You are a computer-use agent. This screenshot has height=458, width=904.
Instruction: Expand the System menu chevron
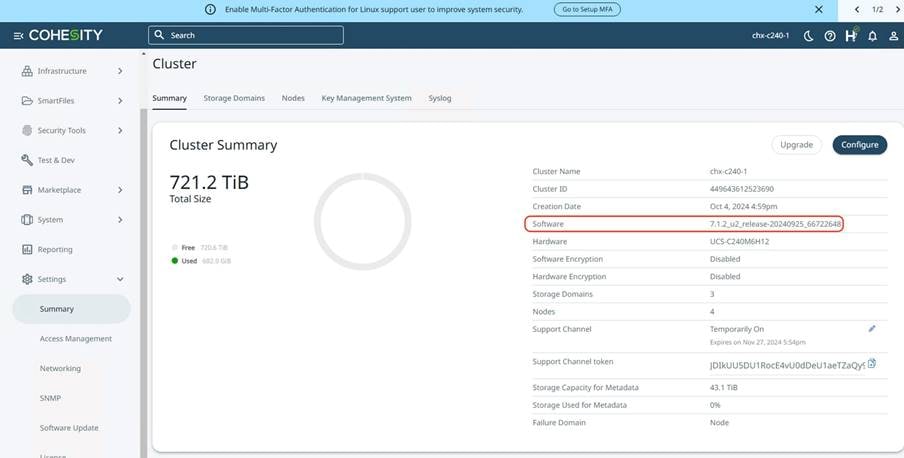120,220
